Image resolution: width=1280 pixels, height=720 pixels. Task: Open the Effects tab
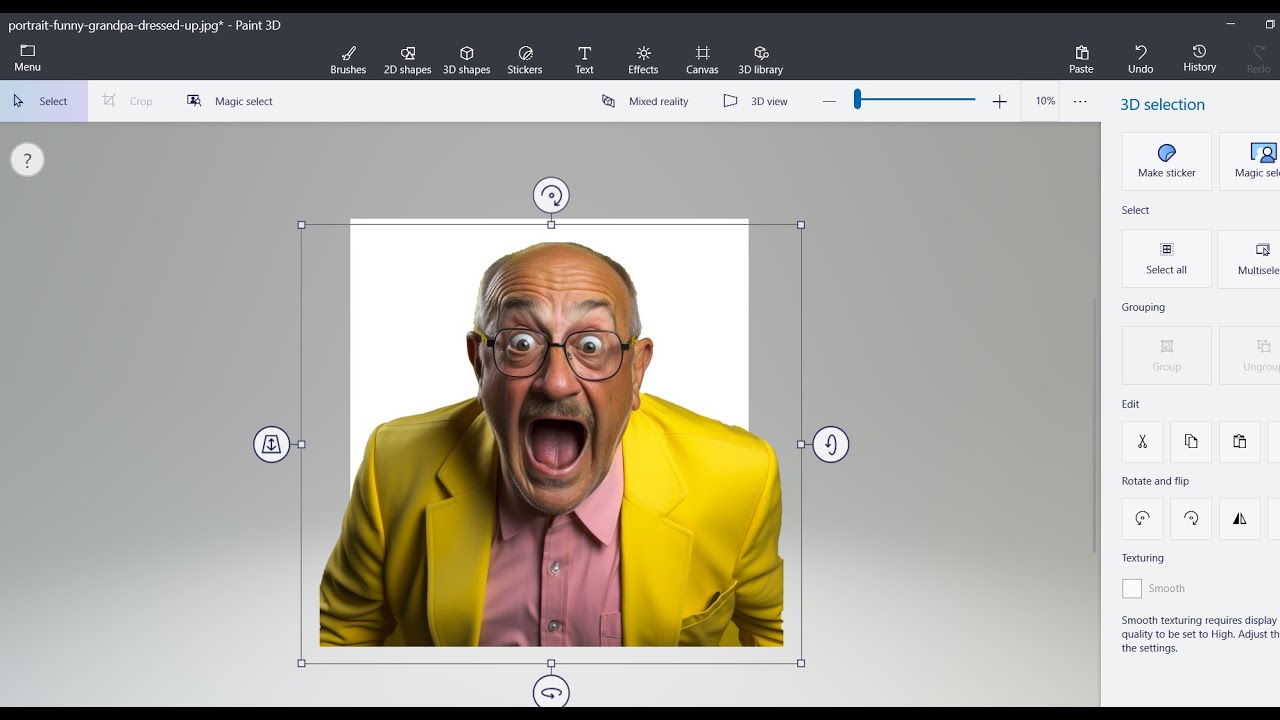point(643,60)
